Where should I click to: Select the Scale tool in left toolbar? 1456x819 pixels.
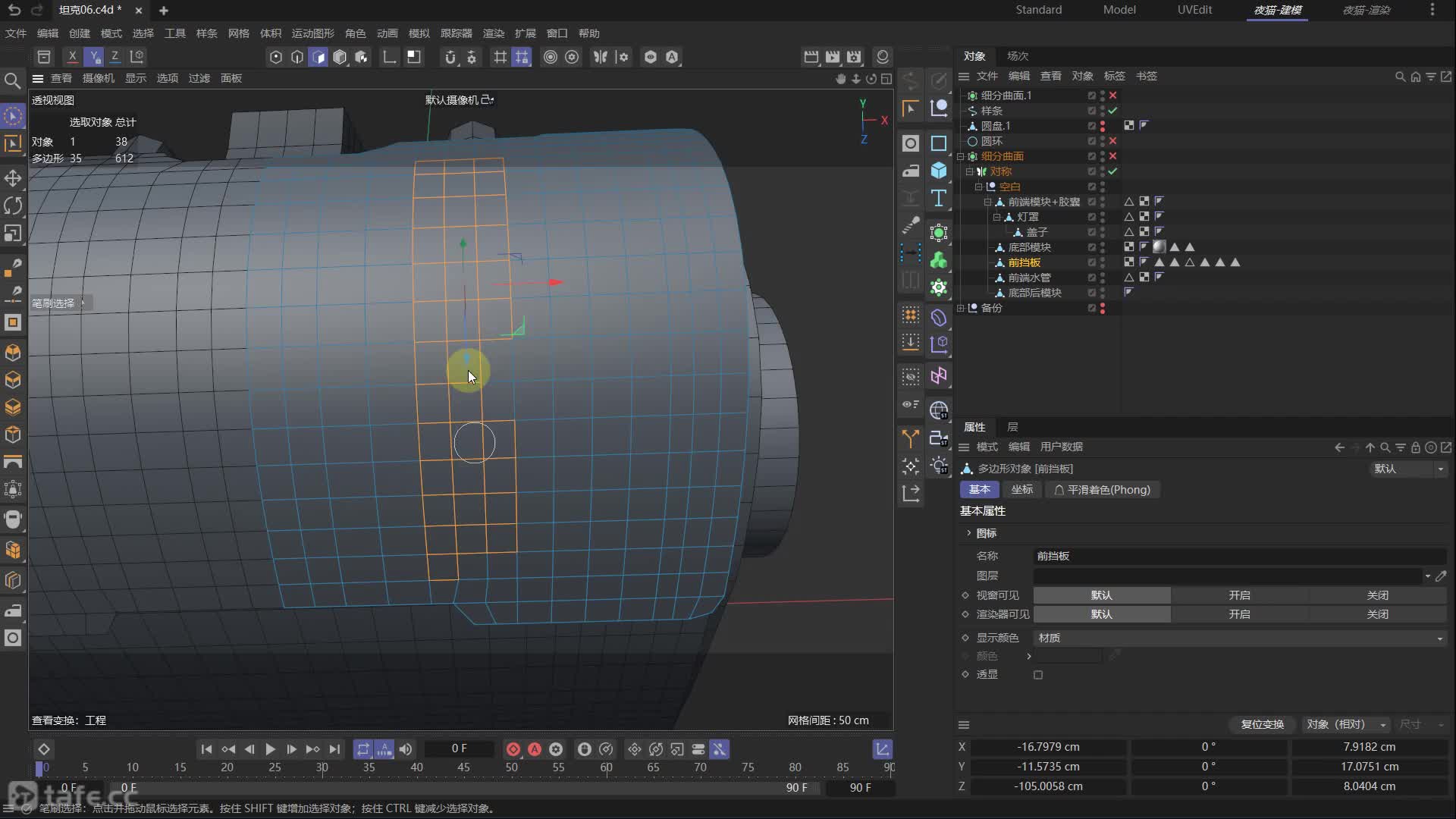[13, 234]
